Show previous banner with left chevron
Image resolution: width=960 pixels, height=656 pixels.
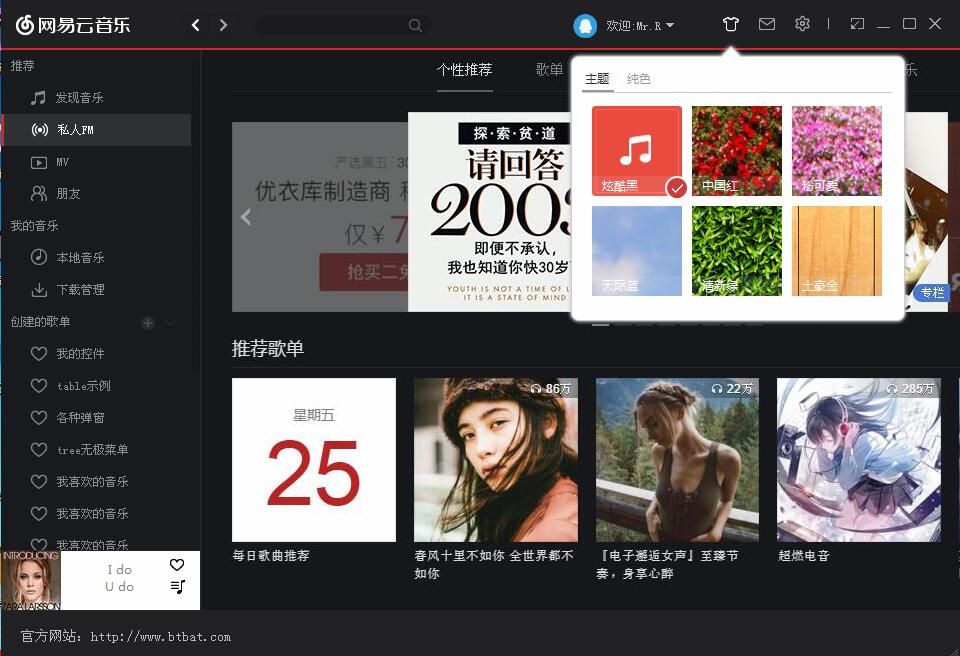[246, 217]
